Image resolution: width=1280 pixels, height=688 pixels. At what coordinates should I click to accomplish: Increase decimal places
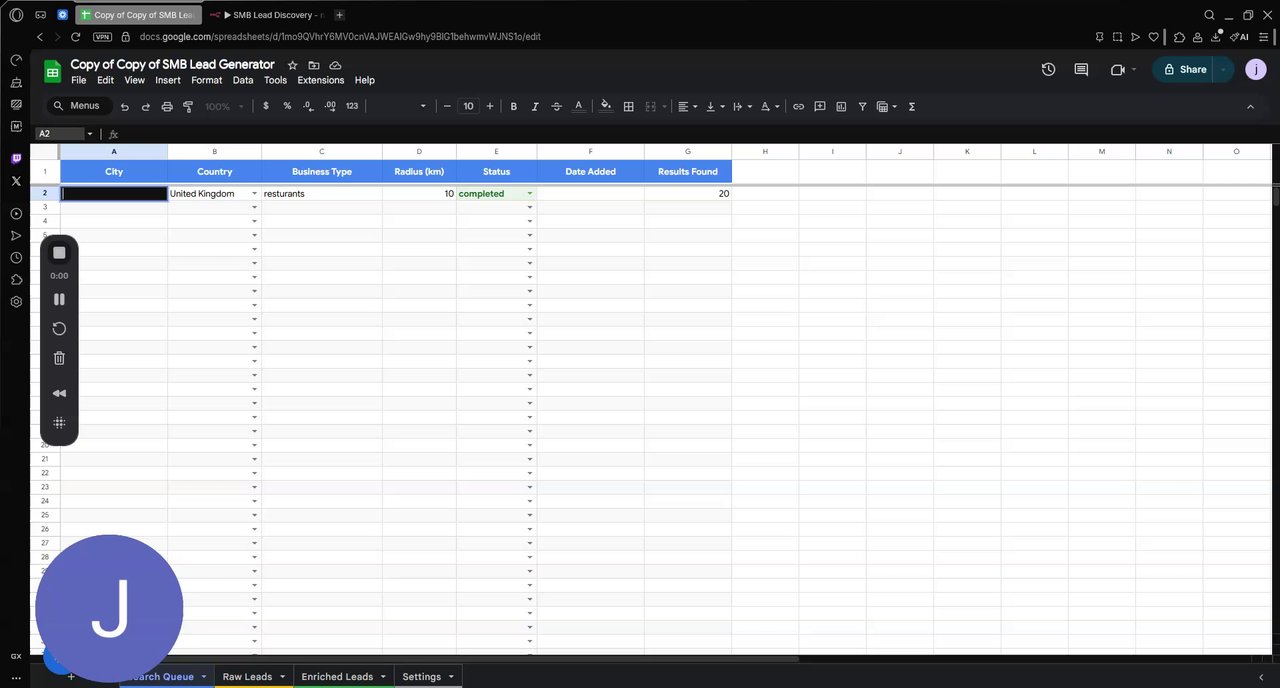coord(330,106)
